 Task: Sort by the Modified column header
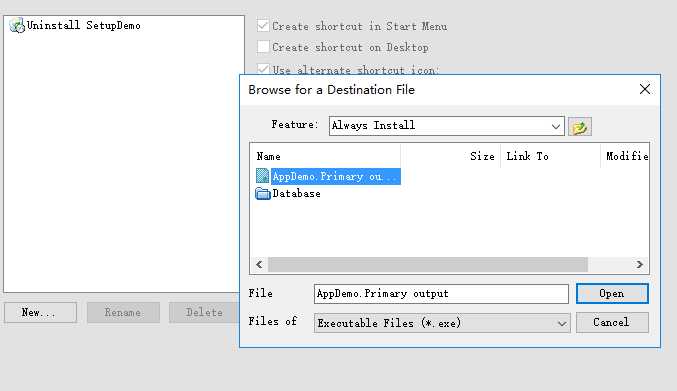coord(625,156)
